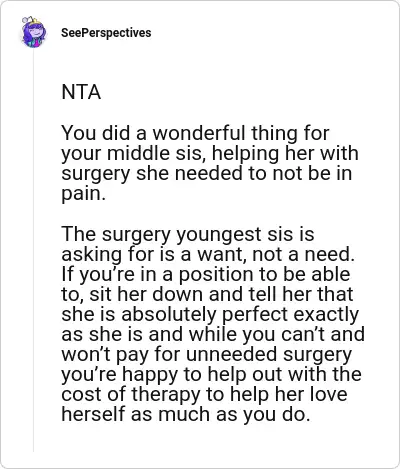Open the SeePerspectives username profile link
The height and width of the screenshot is (469, 400).
pyautogui.click(x=106, y=33)
